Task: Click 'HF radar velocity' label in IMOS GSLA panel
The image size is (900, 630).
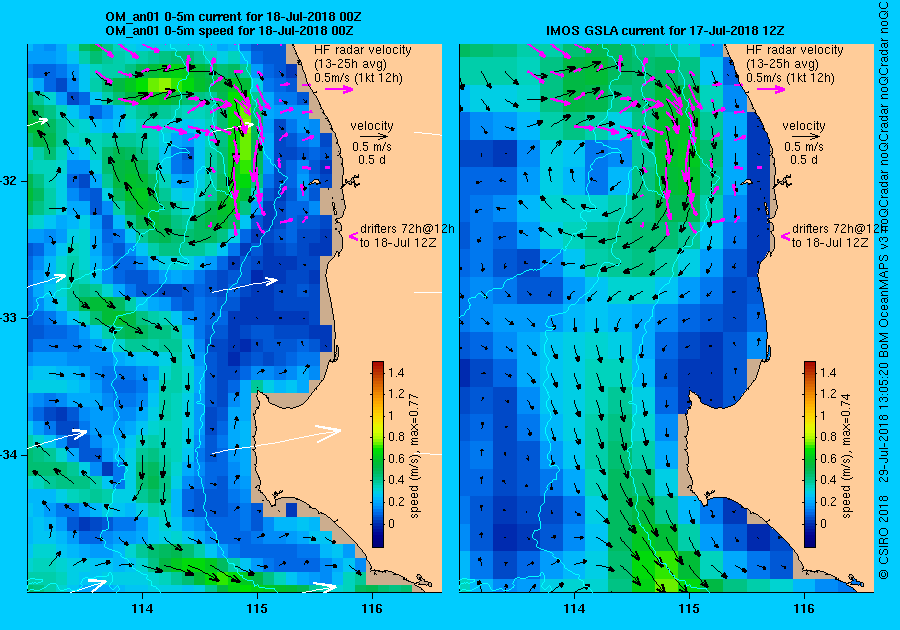Action: (794, 50)
